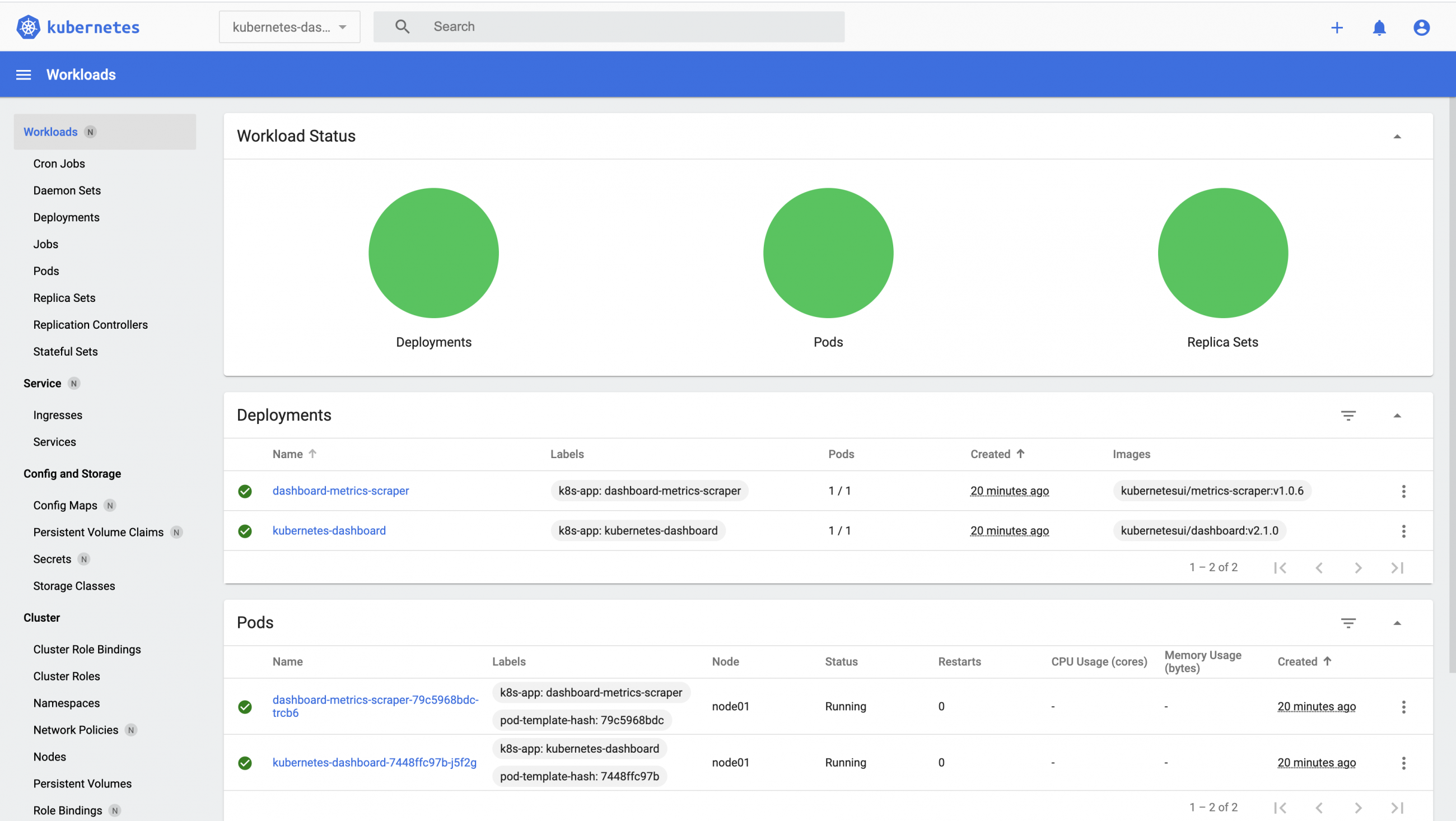Click the search magnifier icon
1456x821 pixels.
402,26
